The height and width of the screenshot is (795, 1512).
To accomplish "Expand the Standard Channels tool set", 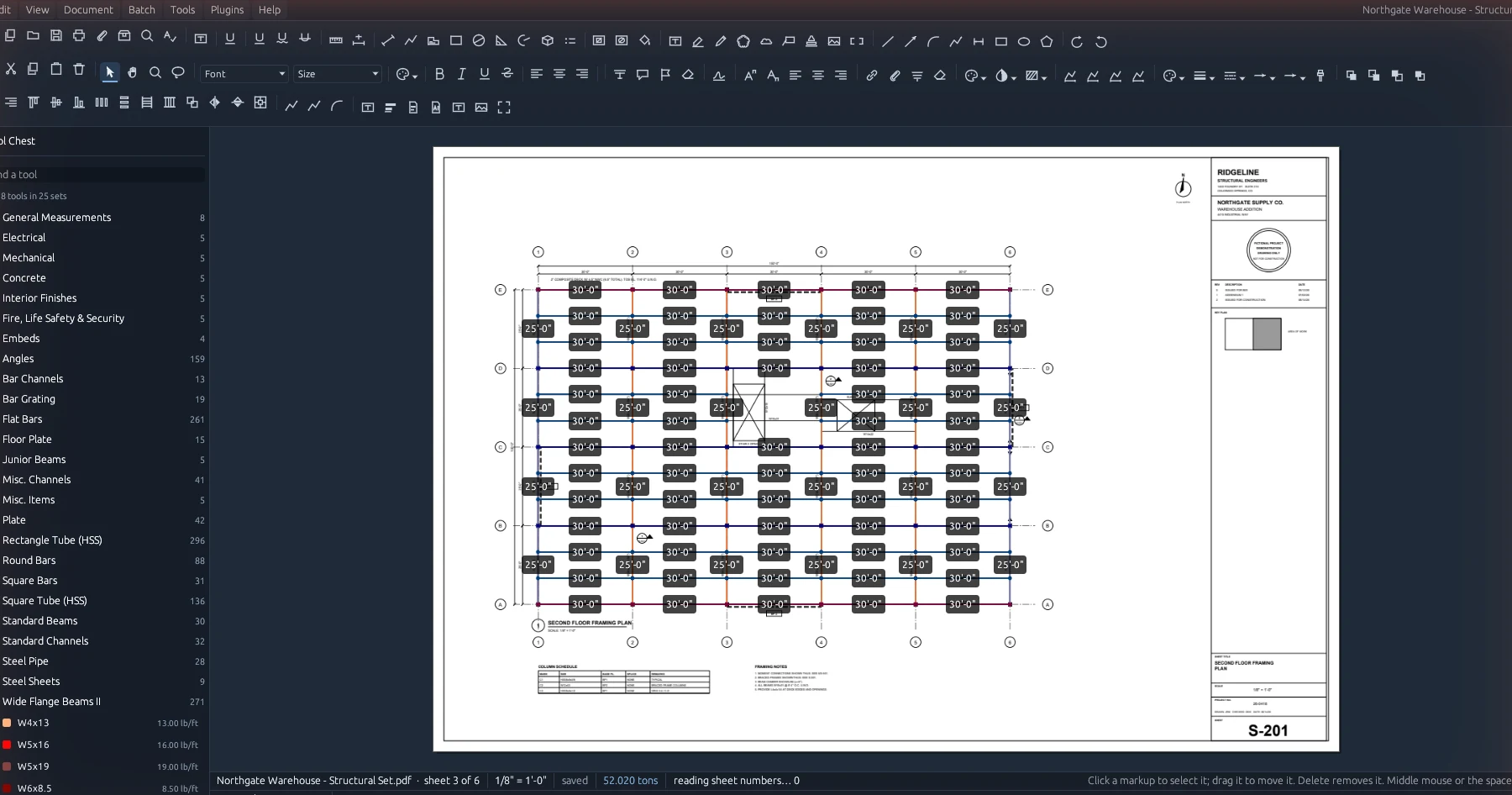I will 102,641.
